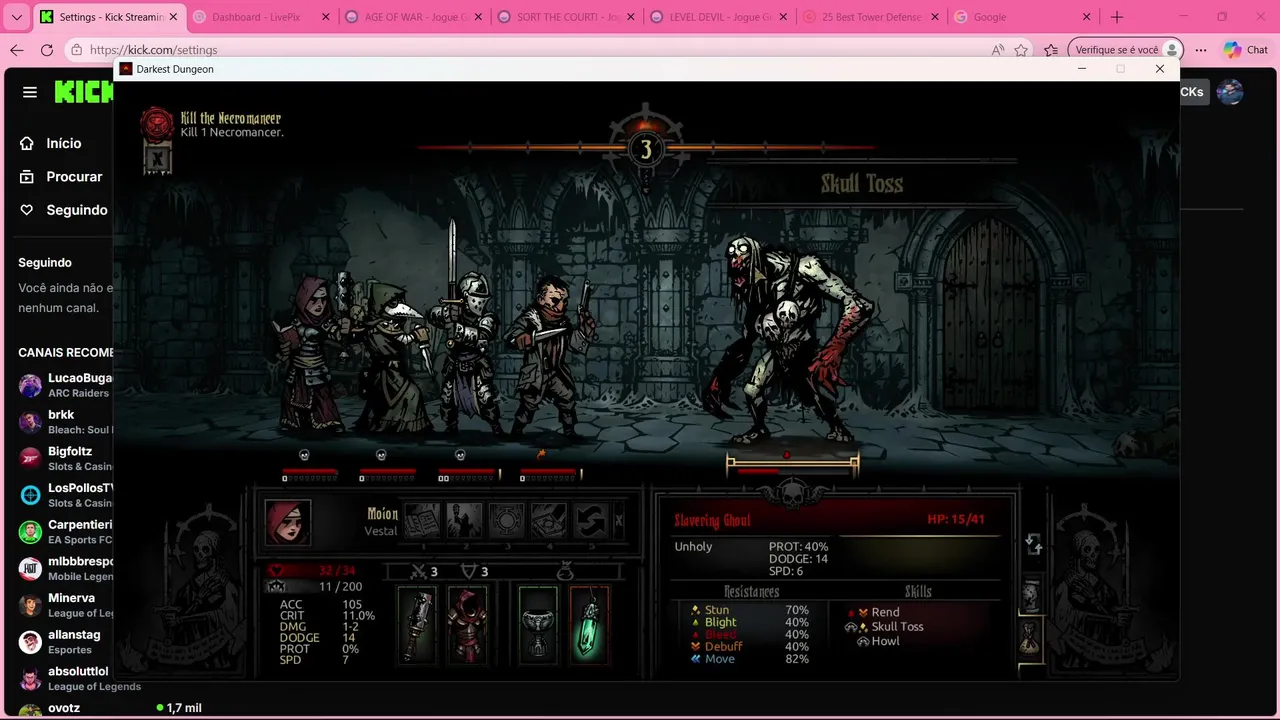Click the Move resistance row
Screen dimensions: 1280x720
tap(750, 659)
